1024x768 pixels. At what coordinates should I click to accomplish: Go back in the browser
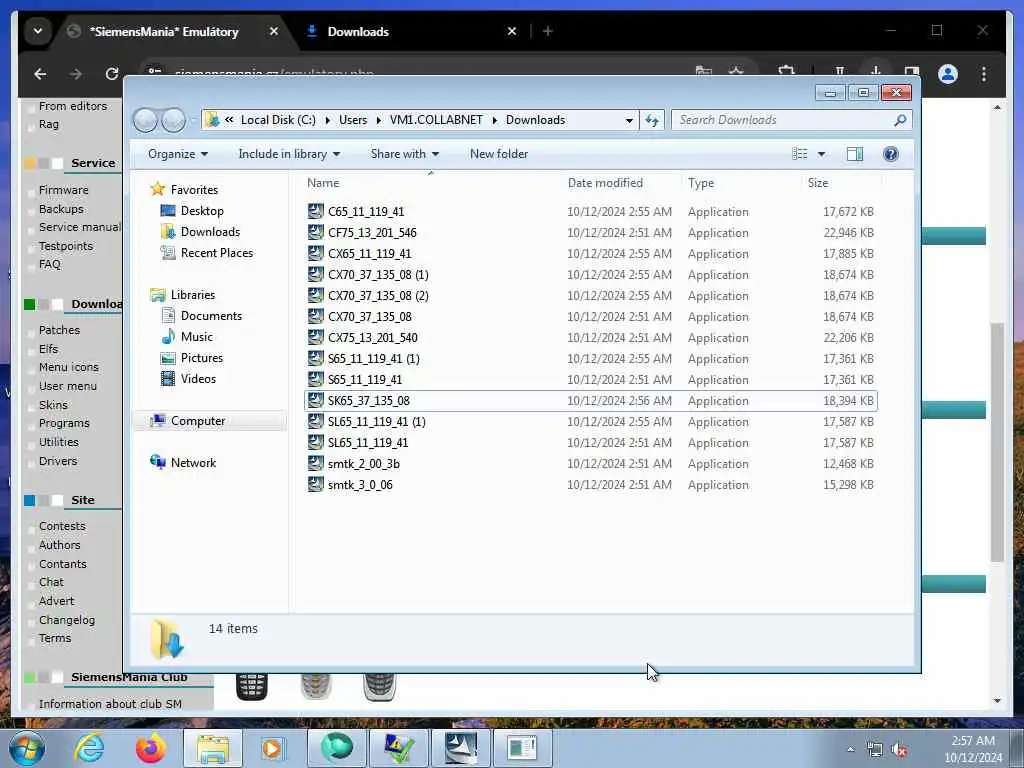(x=40, y=74)
